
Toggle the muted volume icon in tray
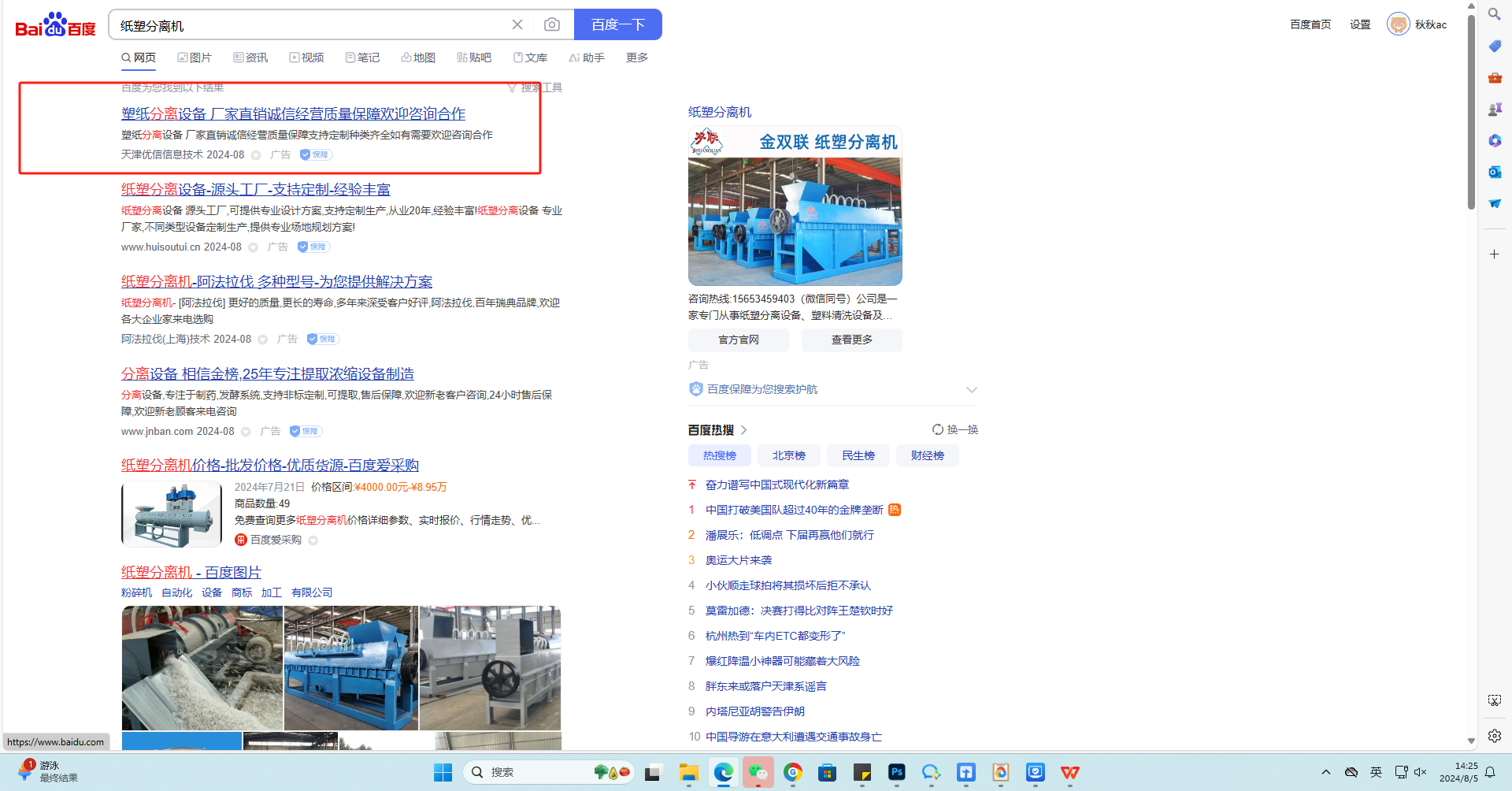(1421, 772)
